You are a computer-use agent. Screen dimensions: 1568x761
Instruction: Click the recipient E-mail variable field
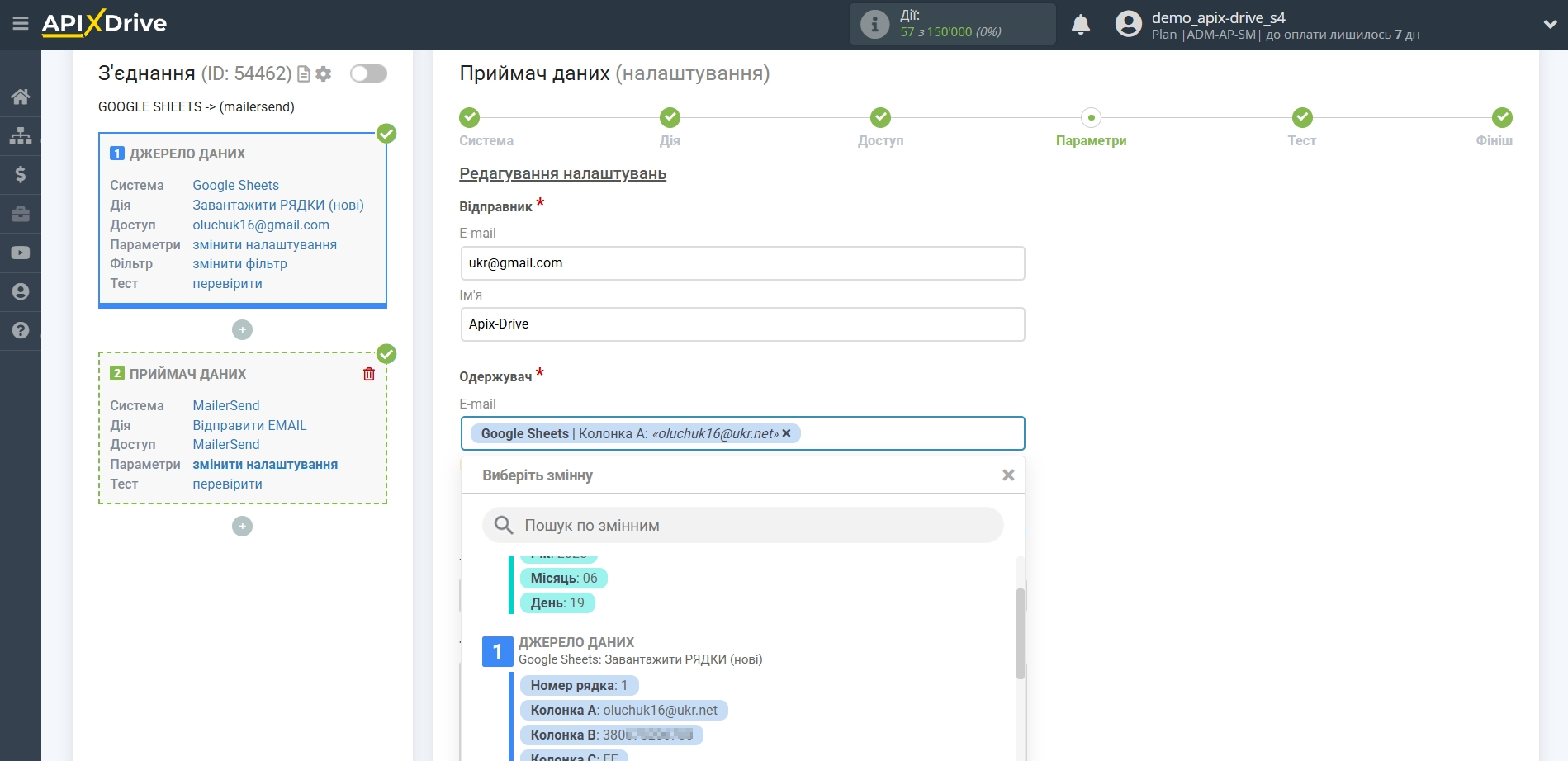click(x=742, y=433)
